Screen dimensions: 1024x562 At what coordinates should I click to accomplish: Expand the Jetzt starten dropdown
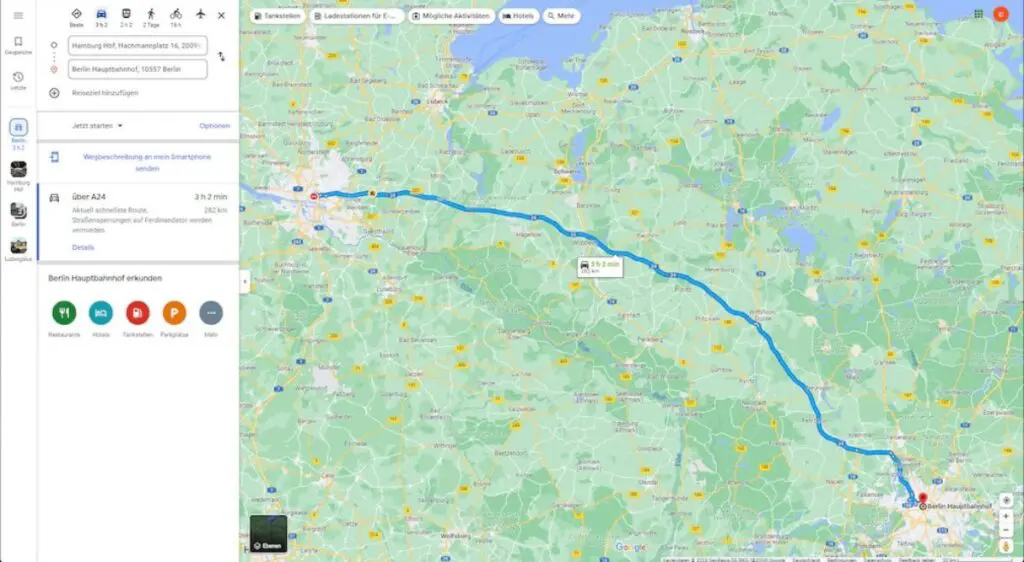click(97, 126)
